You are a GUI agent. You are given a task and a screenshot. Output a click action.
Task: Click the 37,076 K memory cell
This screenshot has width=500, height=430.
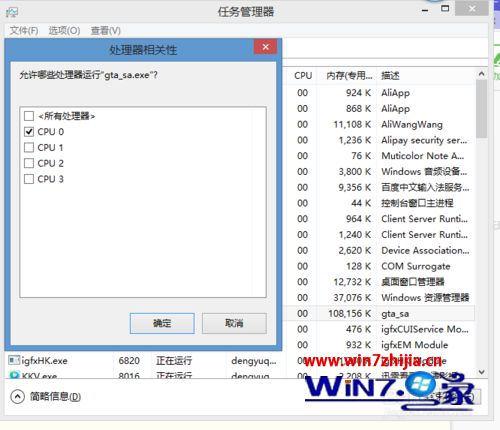coord(353,297)
